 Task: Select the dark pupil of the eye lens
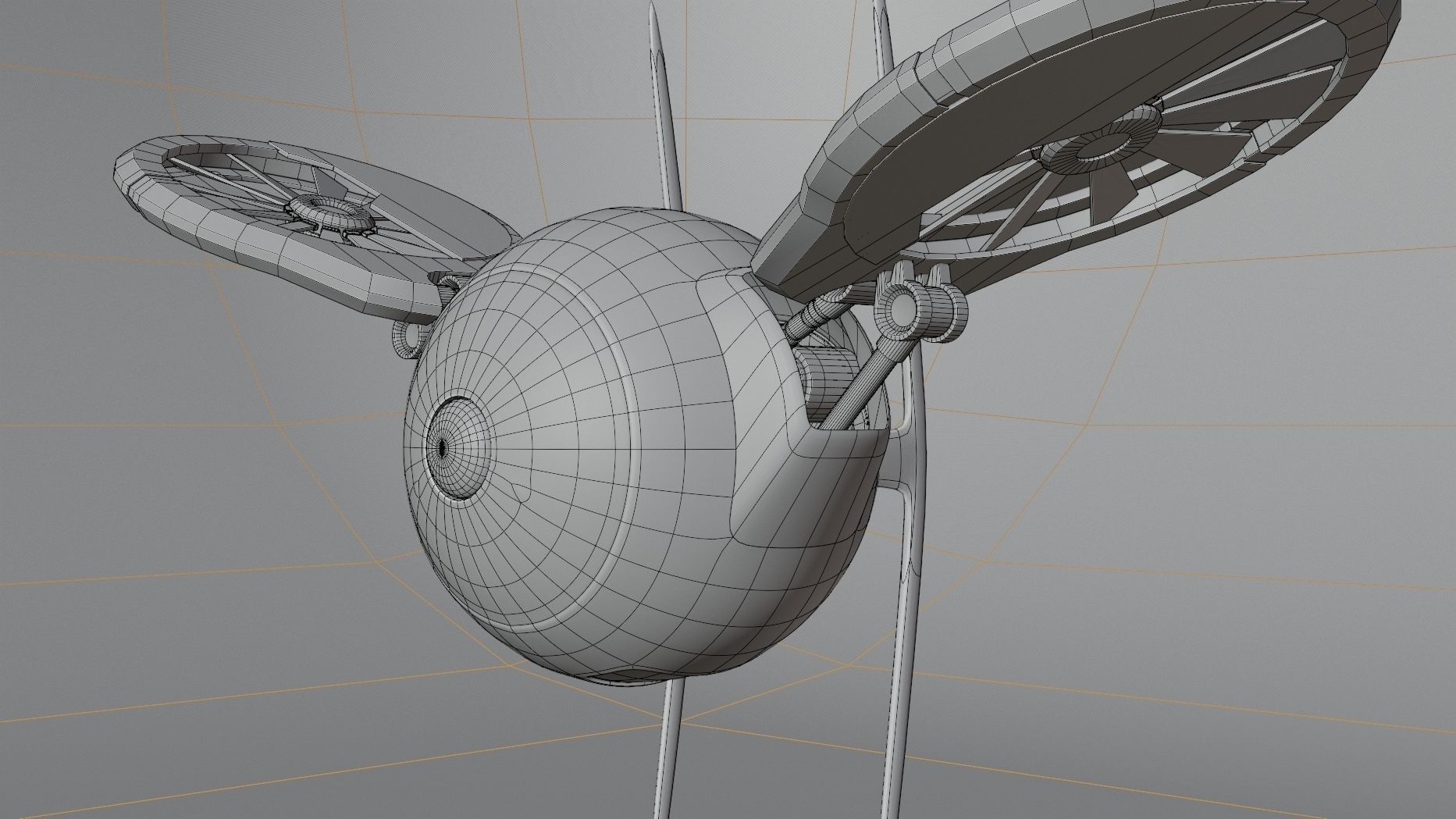pyautogui.click(x=442, y=447)
